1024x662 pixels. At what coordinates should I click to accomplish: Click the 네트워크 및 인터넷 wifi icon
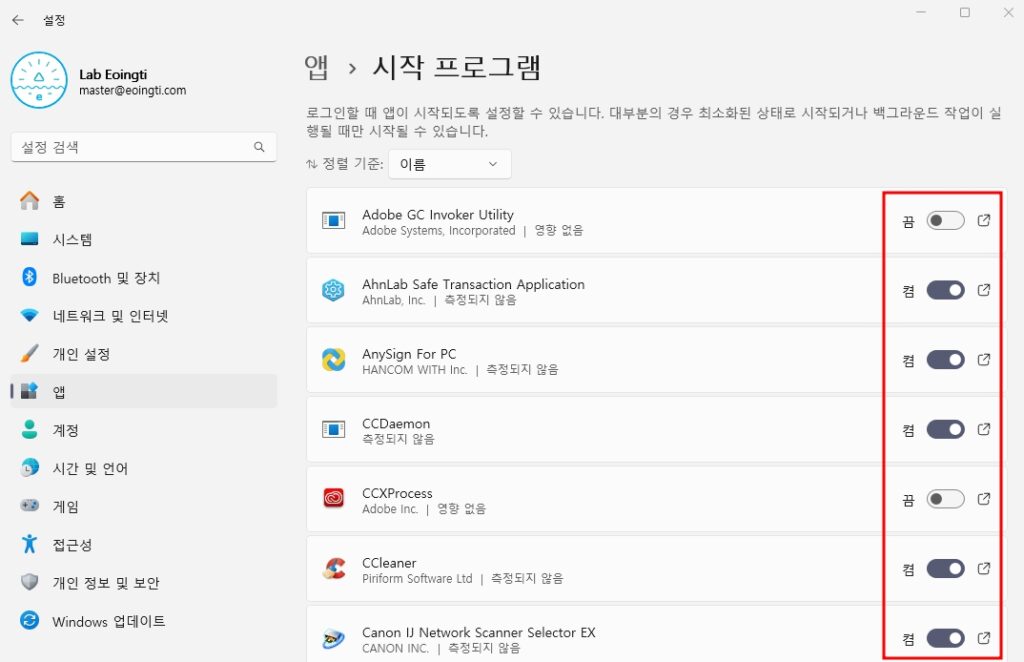[29, 315]
